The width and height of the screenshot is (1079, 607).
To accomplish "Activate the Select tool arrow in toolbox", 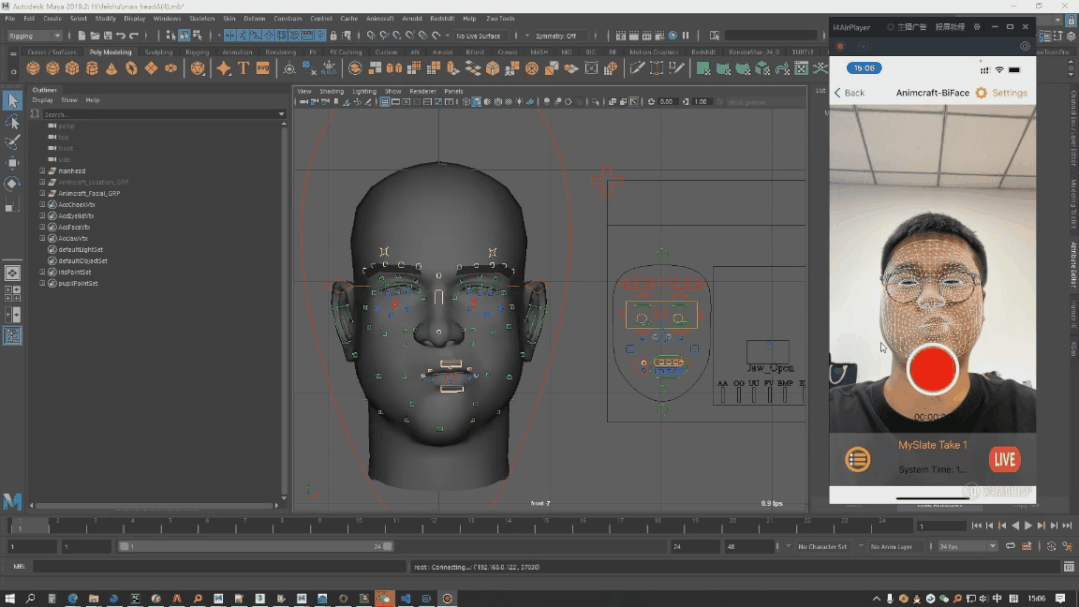I will 12,101.
